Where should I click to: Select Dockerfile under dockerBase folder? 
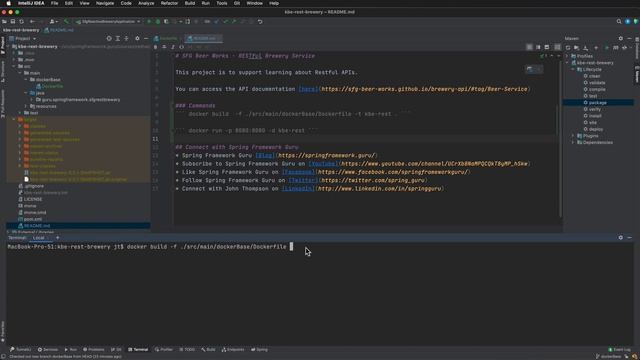point(52,86)
